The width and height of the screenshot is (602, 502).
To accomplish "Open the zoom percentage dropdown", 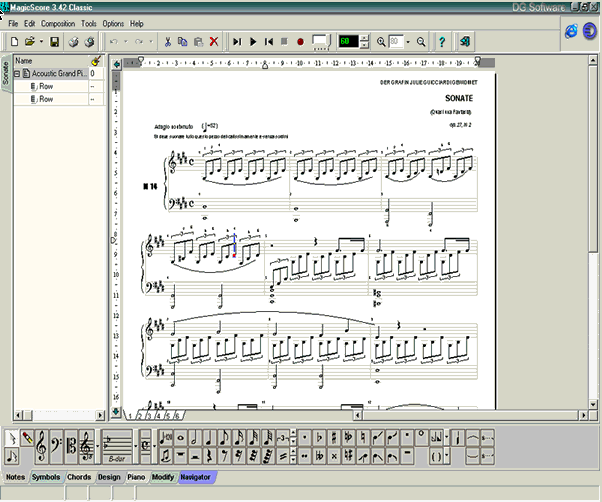I will point(408,41).
